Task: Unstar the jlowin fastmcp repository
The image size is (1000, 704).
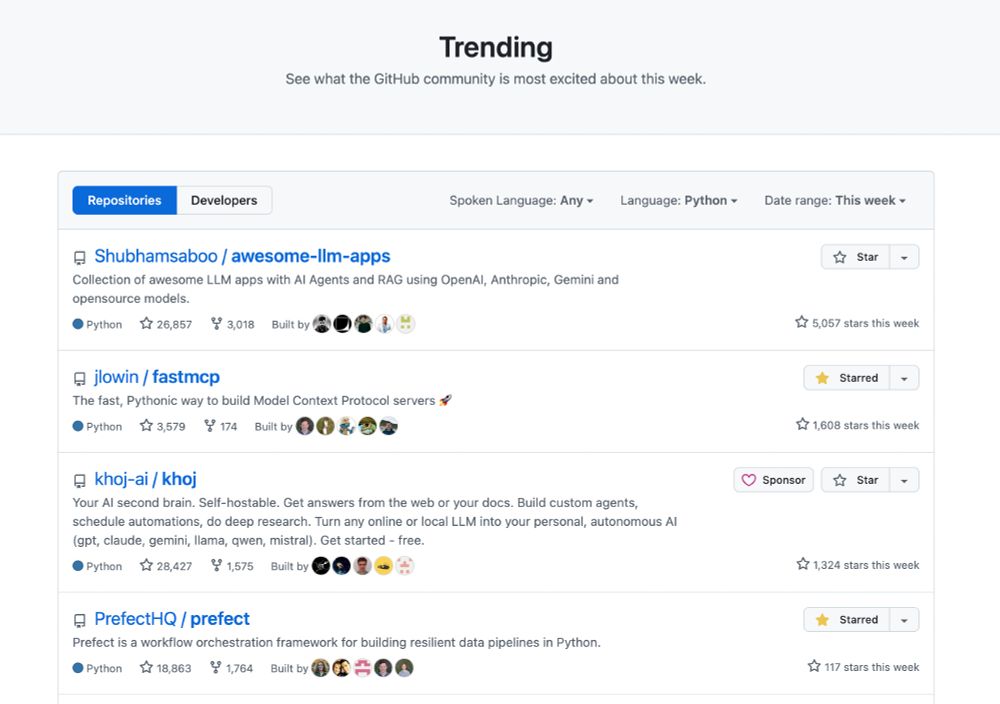Action: point(846,378)
